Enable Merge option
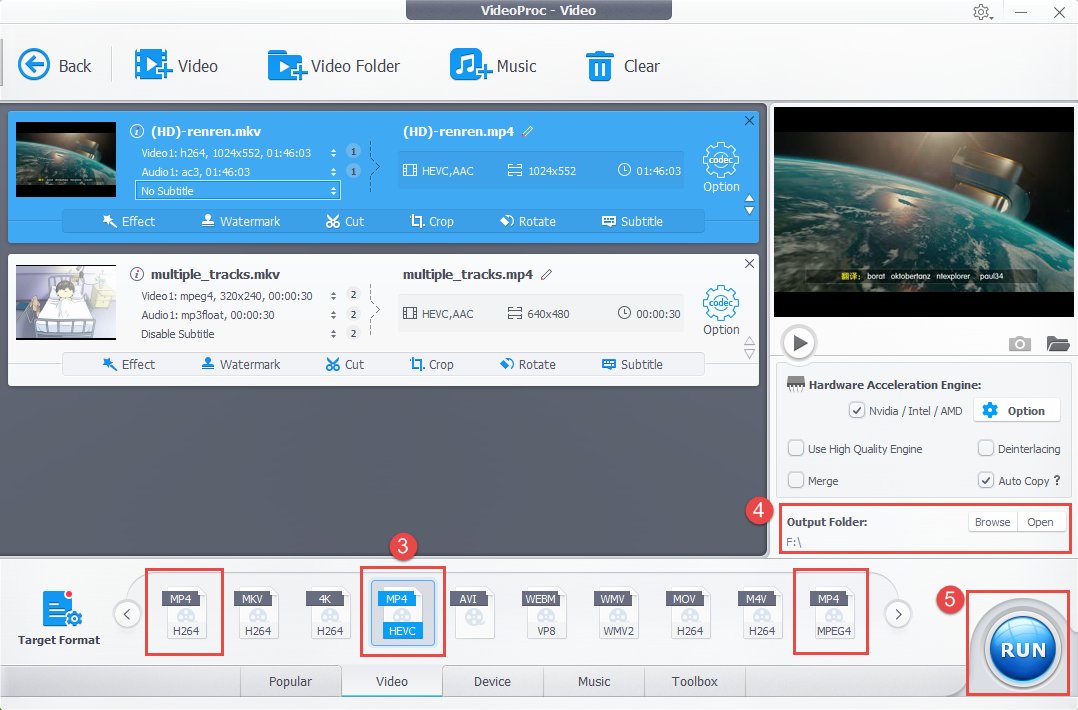 (x=795, y=480)
